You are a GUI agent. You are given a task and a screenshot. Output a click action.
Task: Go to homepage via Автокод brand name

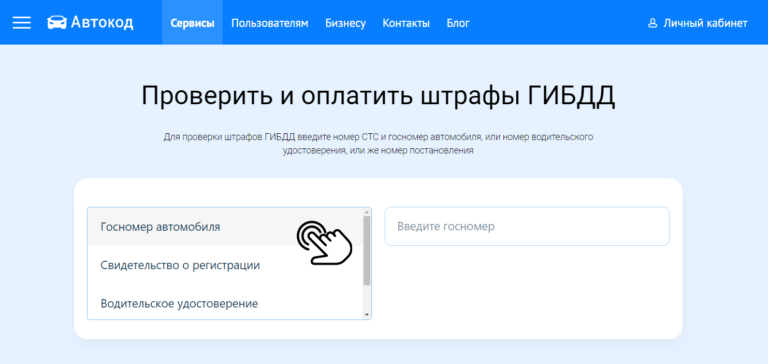click(102, 23)
